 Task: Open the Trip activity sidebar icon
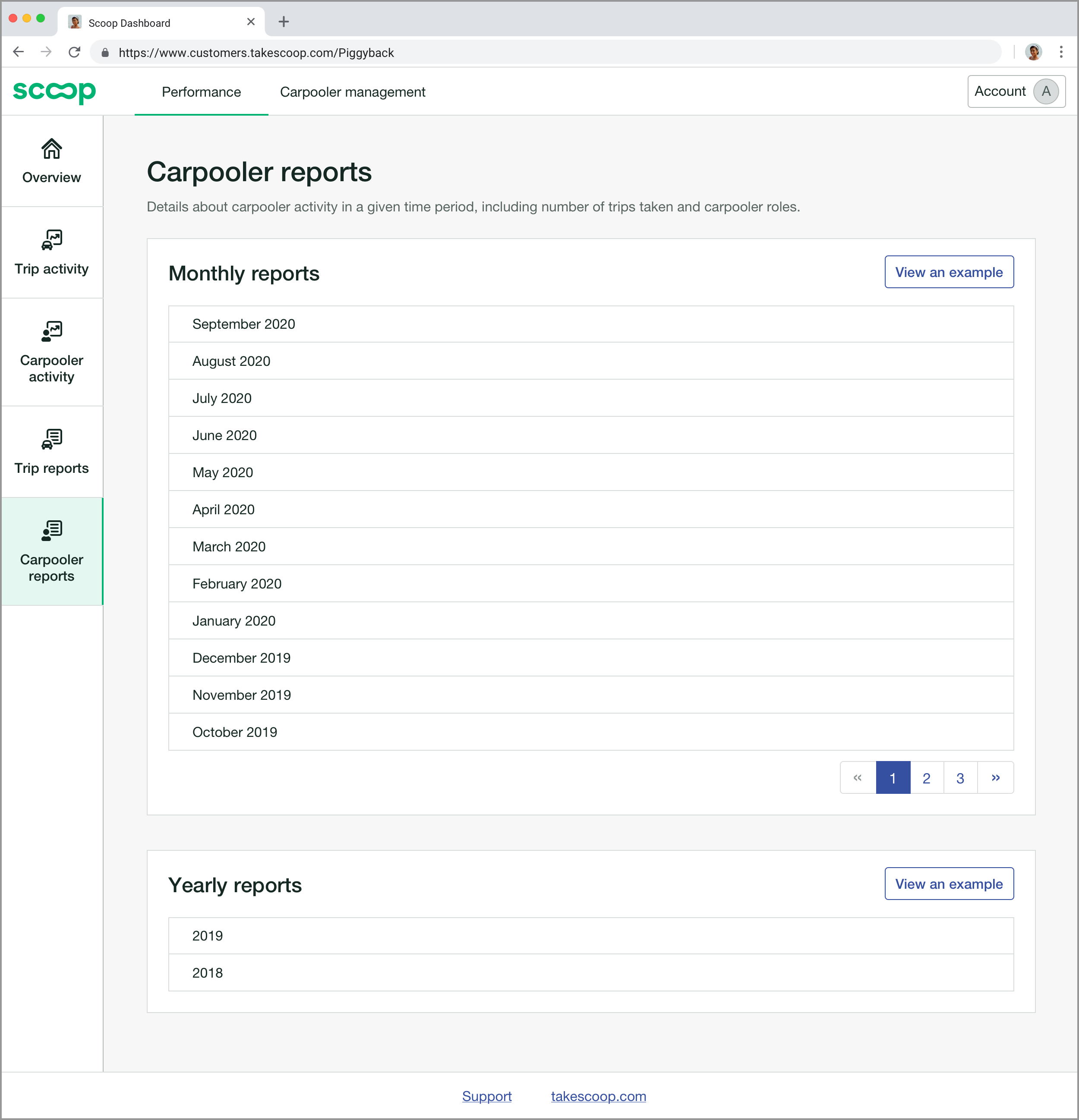click(x=51, y=240)
